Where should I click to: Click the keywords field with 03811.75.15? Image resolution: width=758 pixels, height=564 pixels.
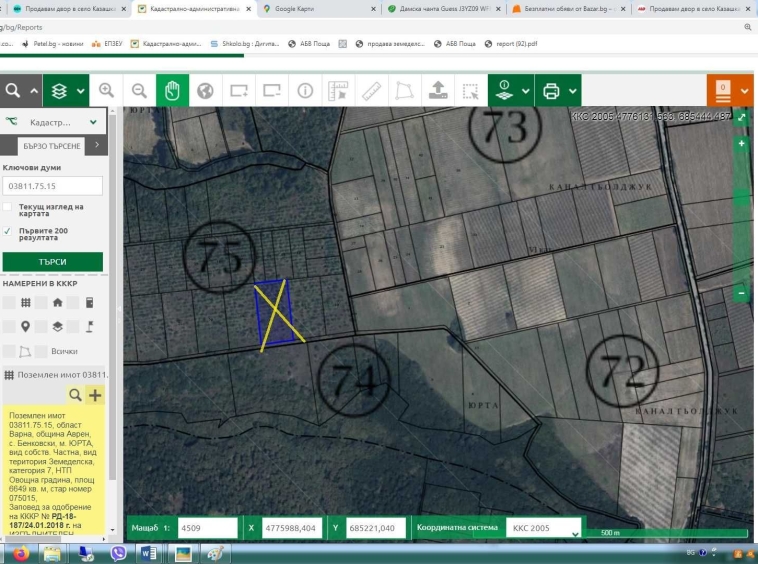(x=53, y=186)
